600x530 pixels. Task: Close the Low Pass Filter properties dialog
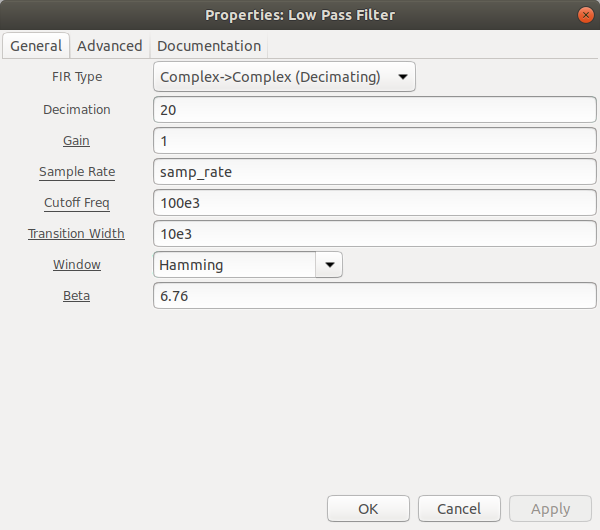(x=585, y=15)
